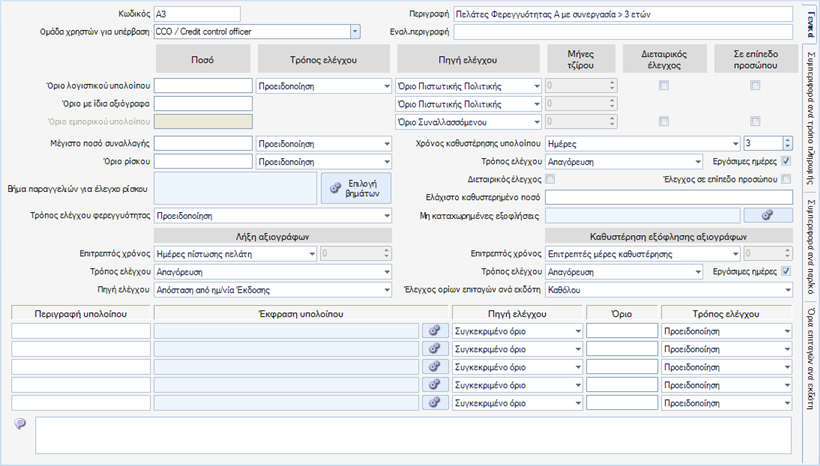
Task: Open Πηγή ελέγχου dropdown showing Απόσταση από ημ/νία Έκδοσης
Action: tap(387, 290)
